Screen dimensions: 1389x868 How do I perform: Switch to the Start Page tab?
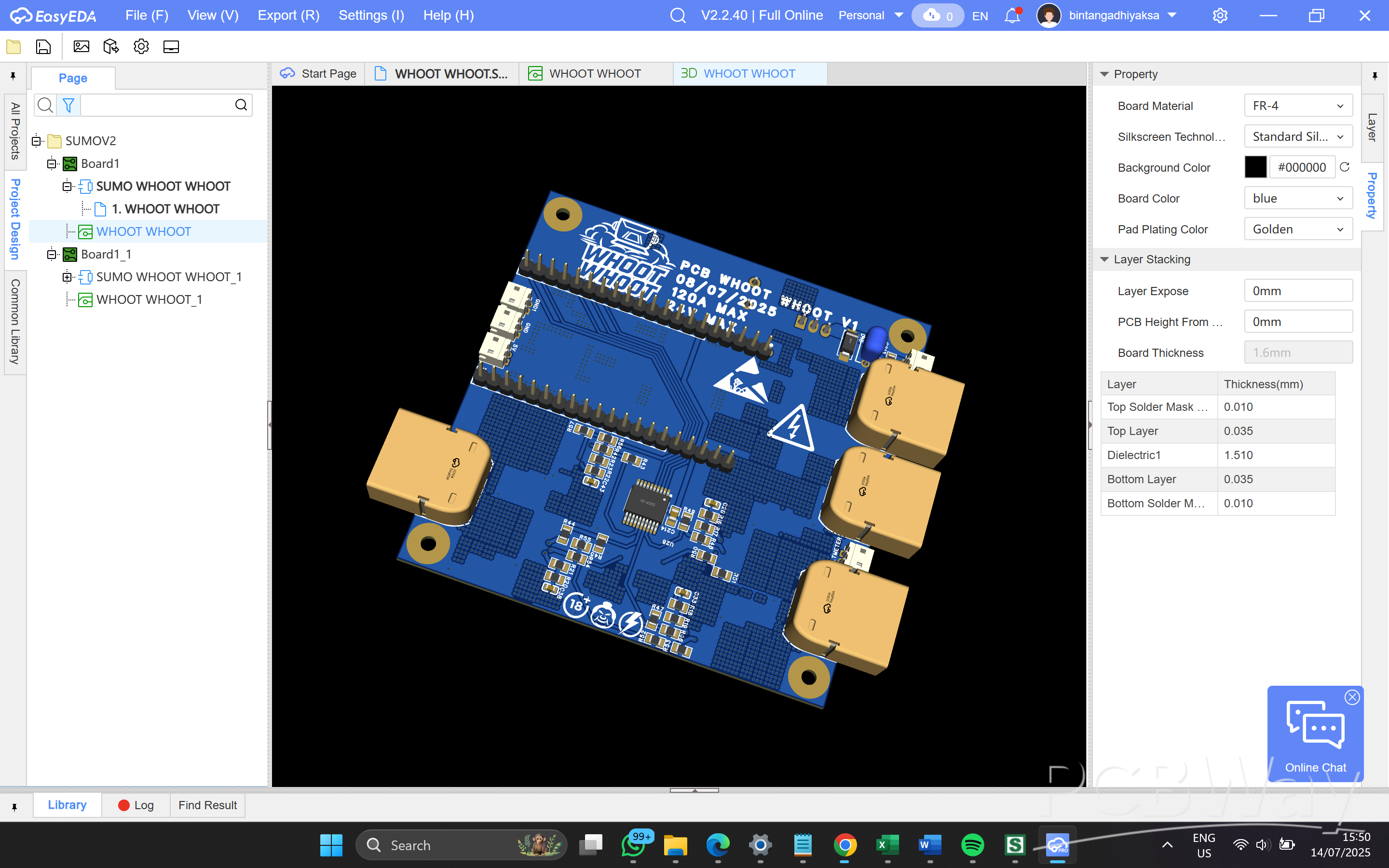(x=318, y=73)
